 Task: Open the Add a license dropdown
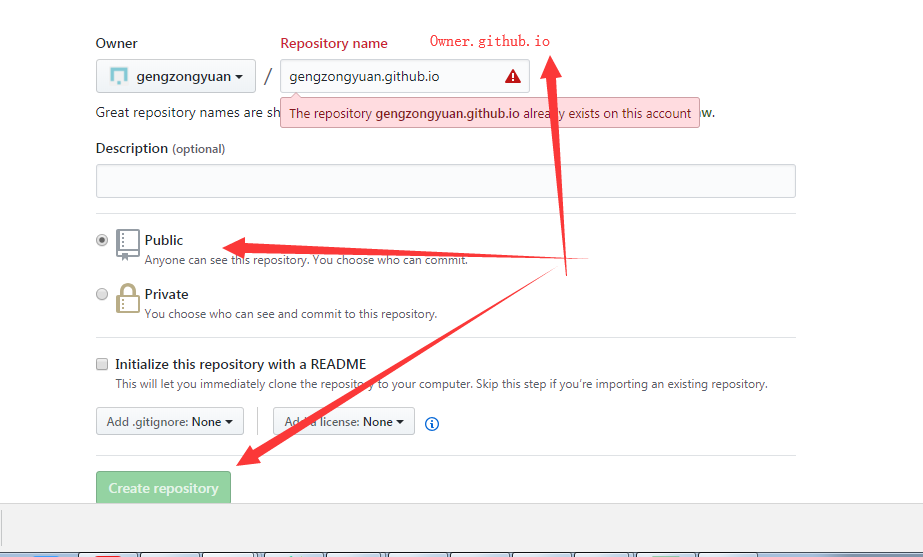[x=344, y=422]
